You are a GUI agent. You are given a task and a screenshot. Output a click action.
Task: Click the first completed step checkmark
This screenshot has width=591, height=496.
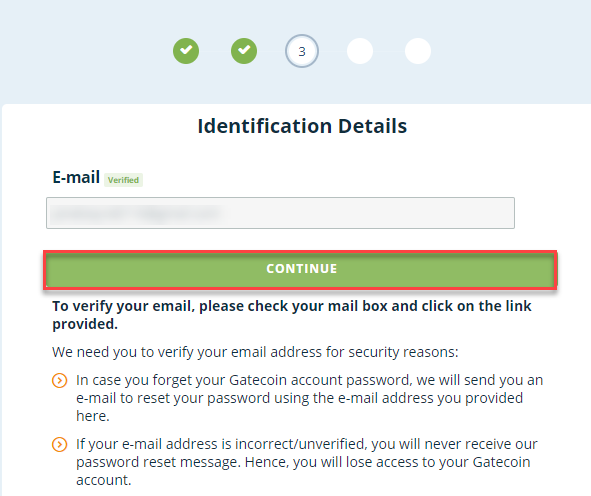tap(186, 51)
